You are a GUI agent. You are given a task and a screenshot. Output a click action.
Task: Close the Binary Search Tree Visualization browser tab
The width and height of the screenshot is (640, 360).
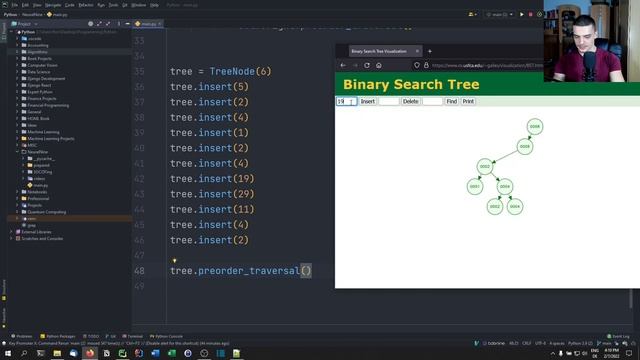tap(417, 51)
